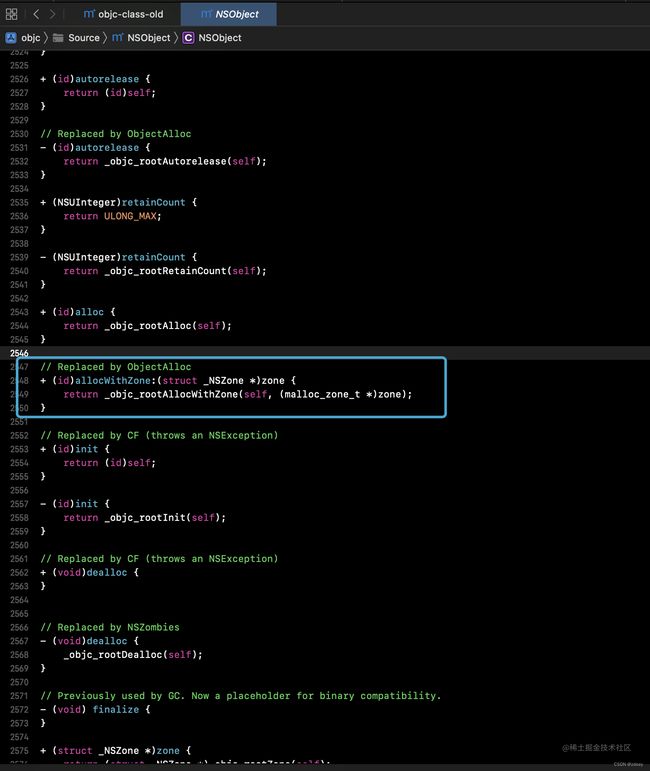Open the related items grid menu
Image resolution: width=650 pixels, height=771 pixels.
tap(11, 14)
